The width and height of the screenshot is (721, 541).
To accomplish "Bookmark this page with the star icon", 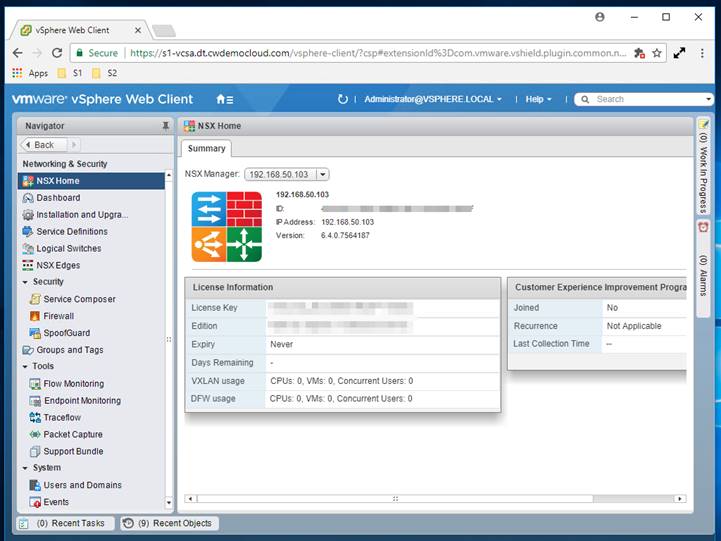I will (x=657, y=53).
